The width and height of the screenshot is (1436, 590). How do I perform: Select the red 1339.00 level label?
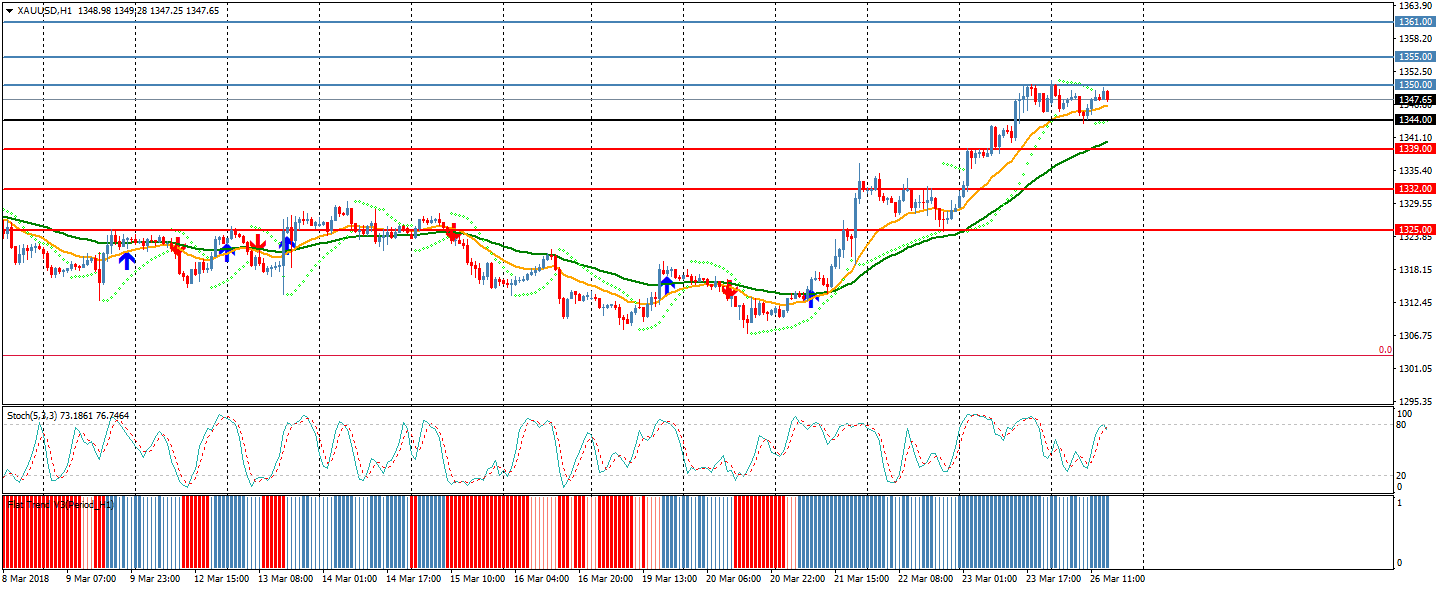pyautogui.click(x=1415, y=149)
